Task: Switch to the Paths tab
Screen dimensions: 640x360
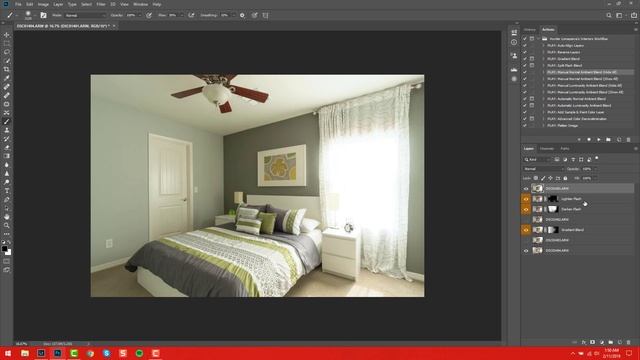Action: point(565,149)
